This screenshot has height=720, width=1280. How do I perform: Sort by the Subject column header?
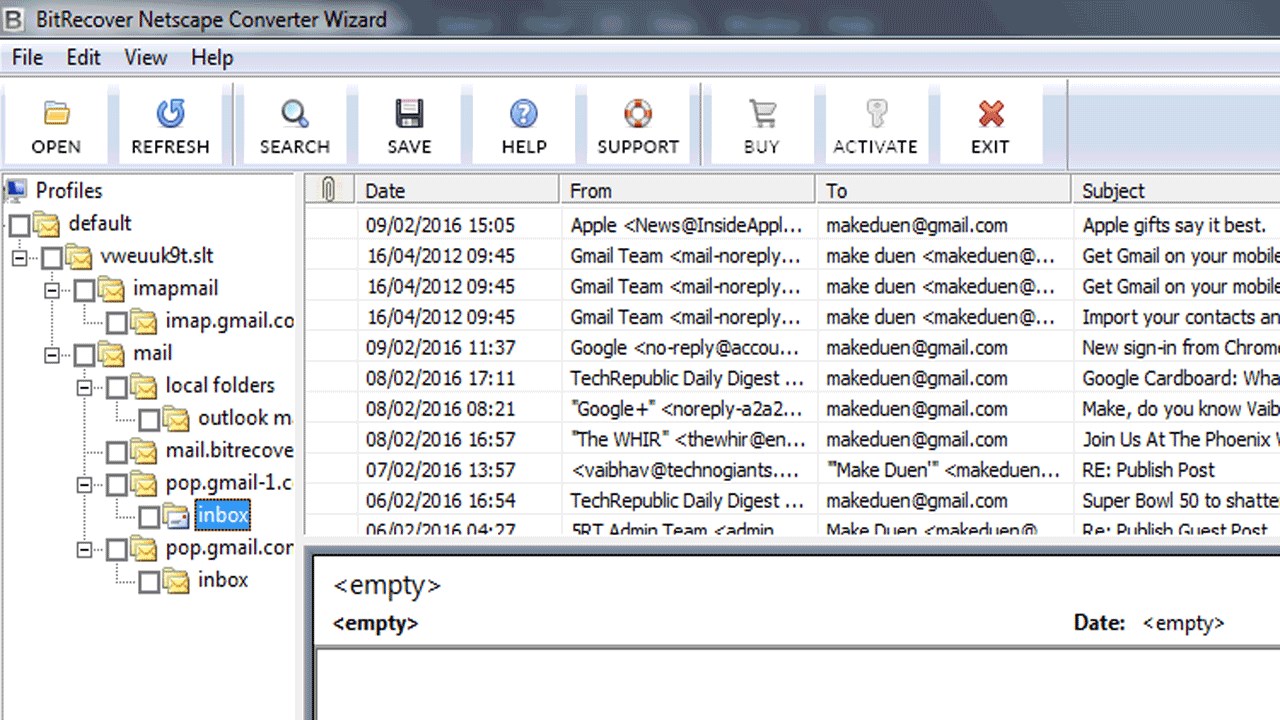pyautogui.click(x=1176, y=190)
